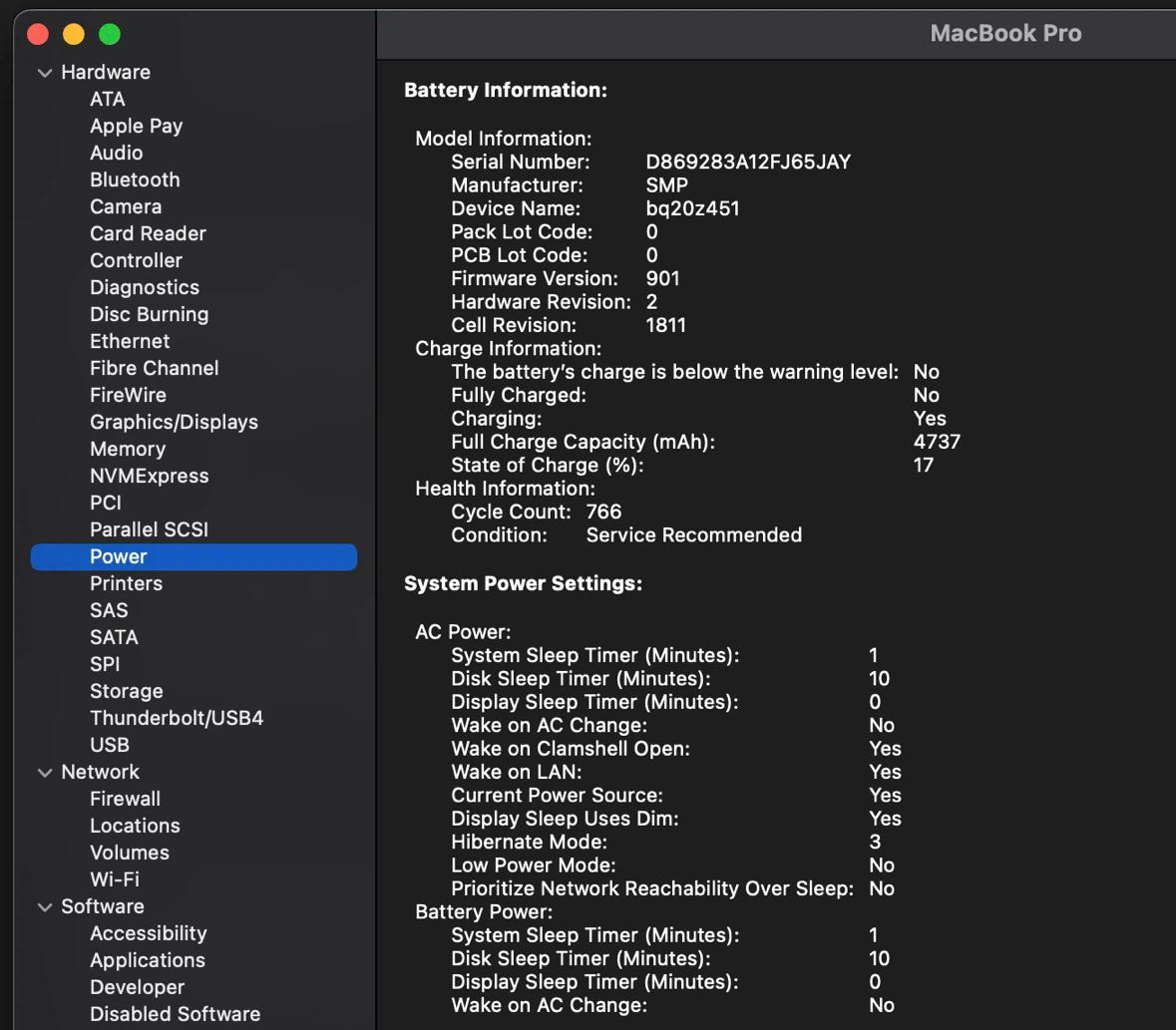Show Wi-Fi information
Viewport: 1176px width, 1030px height.
click(115, 879)
